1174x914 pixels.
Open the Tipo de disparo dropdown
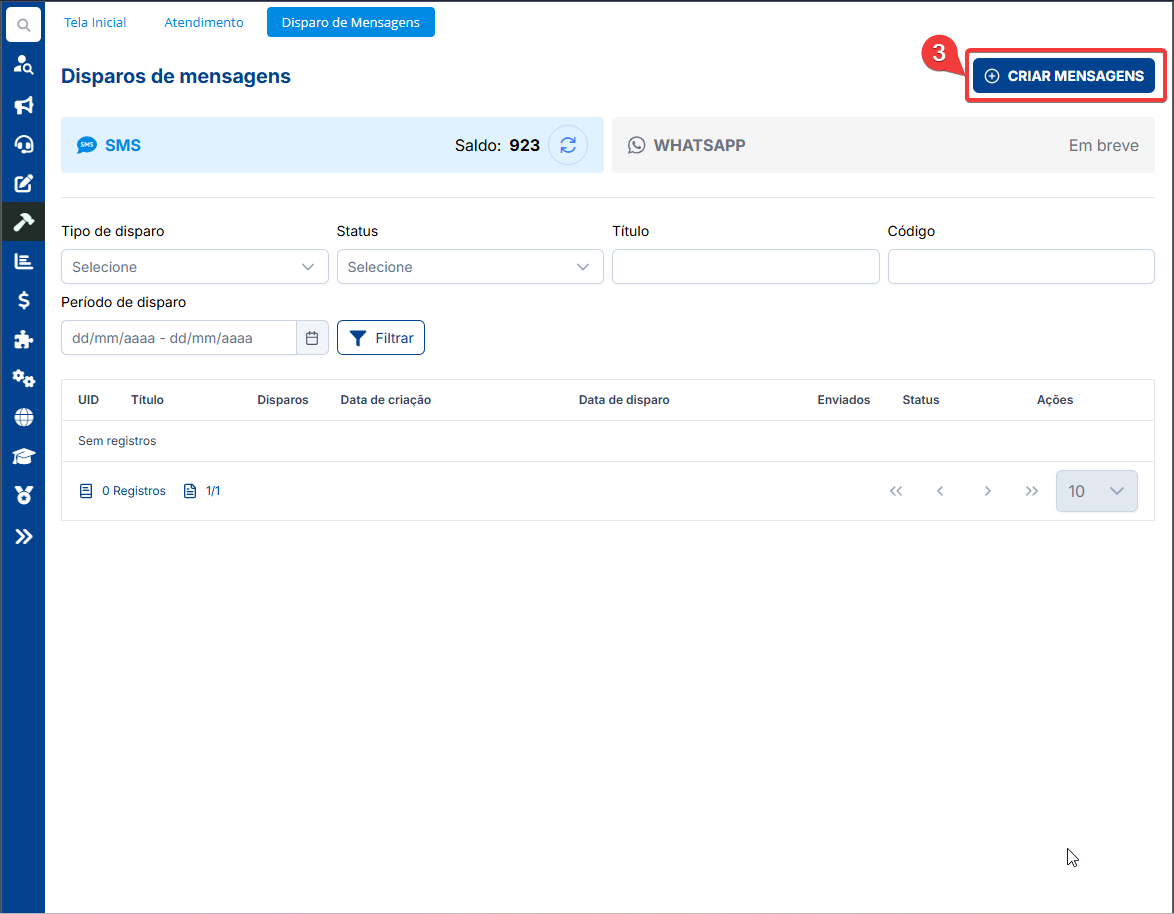[x=195, y=266]
